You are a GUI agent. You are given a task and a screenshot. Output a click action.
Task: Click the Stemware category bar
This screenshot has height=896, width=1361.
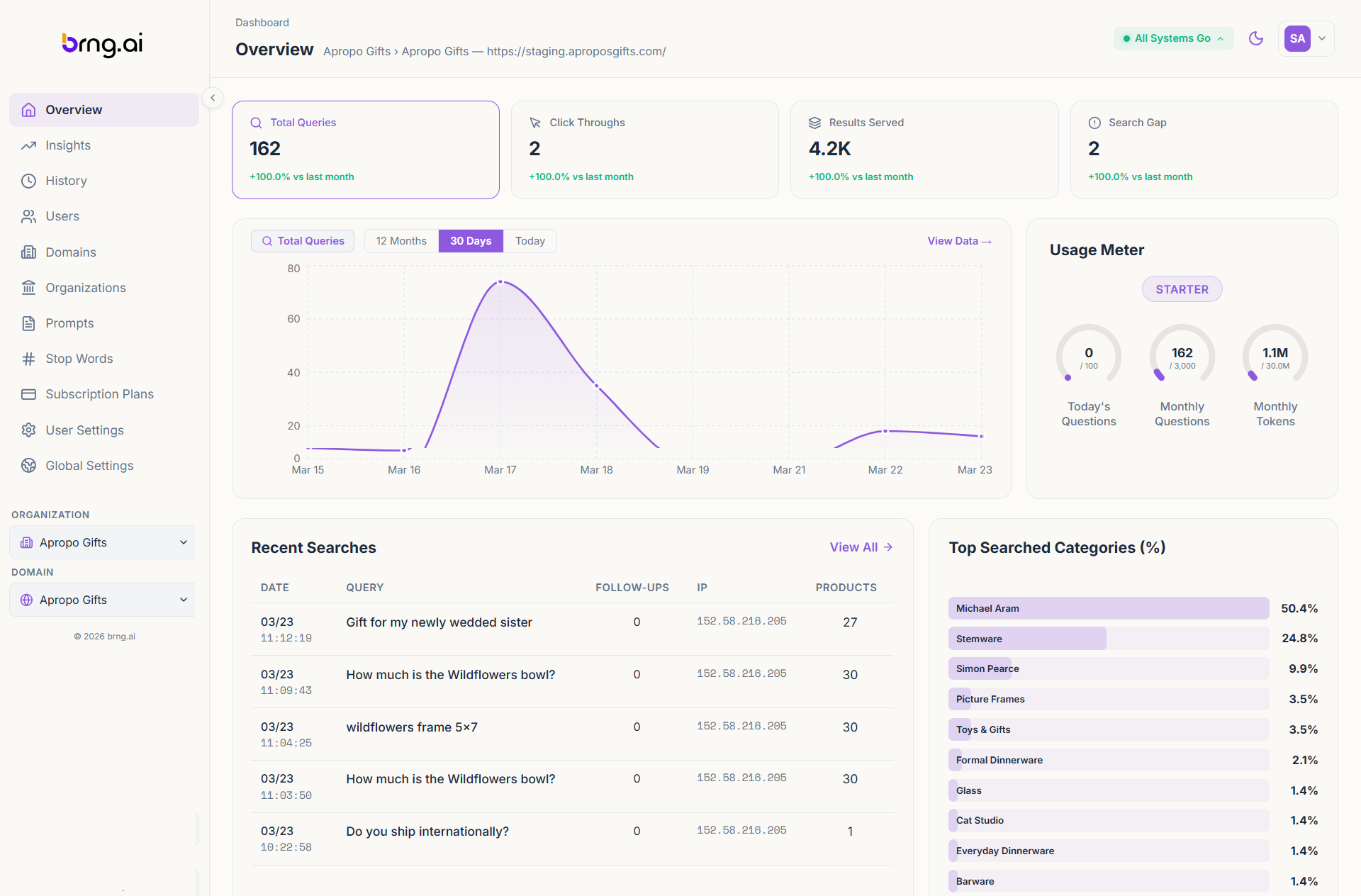(x=1109, y=639)
